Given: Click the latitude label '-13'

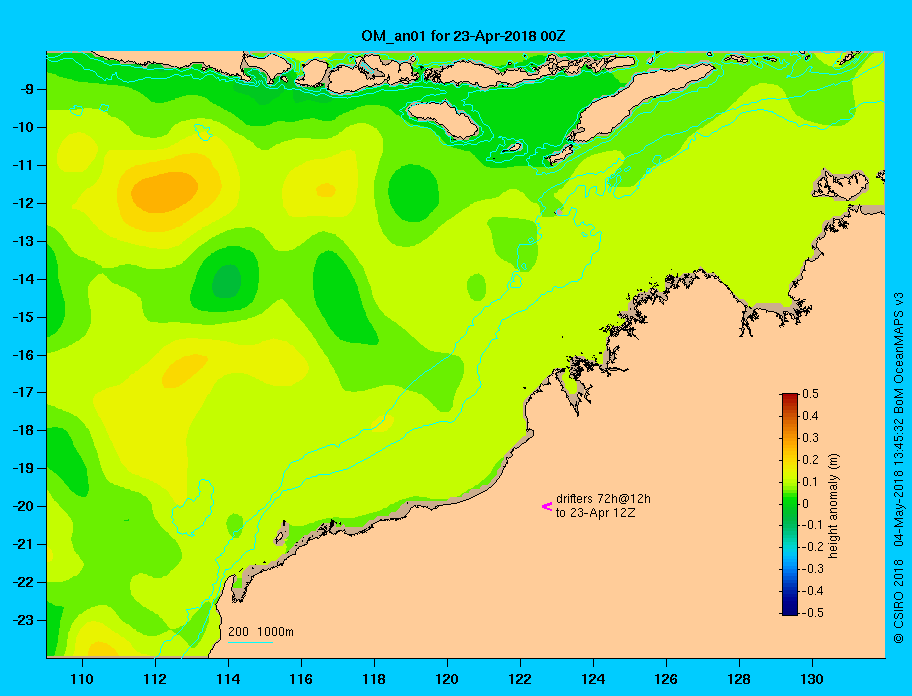Looking at the screenshot, I should tap(24, 241).
